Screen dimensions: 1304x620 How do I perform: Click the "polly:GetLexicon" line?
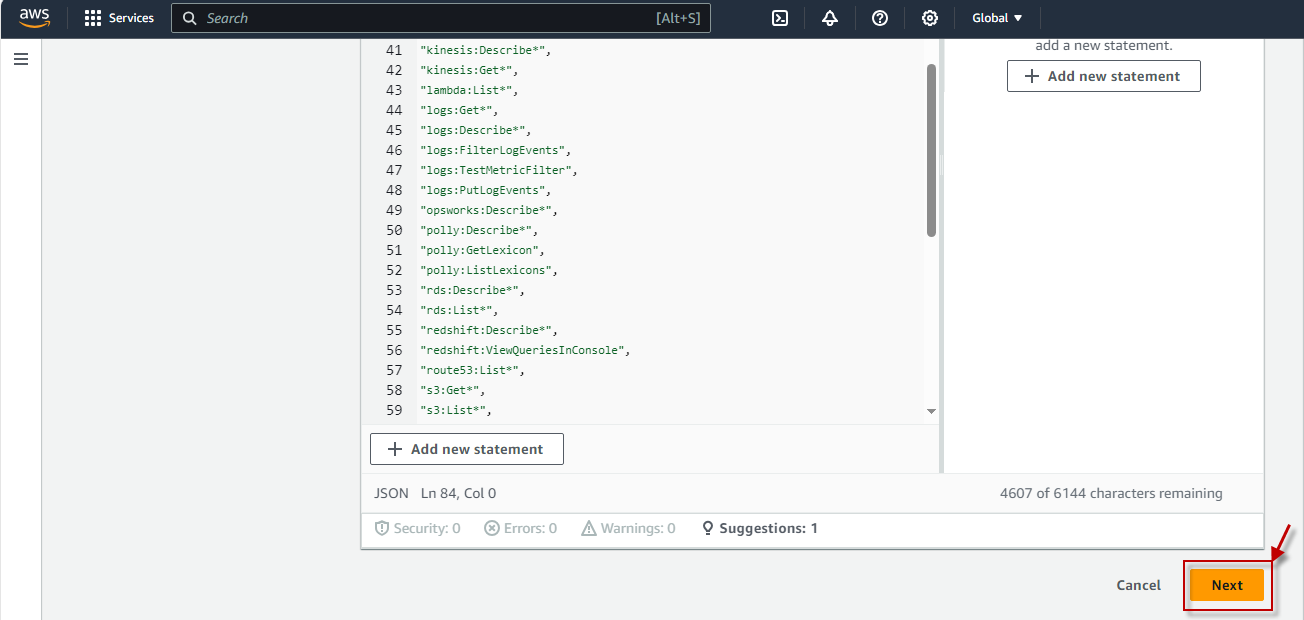click(x=483, y=250)
